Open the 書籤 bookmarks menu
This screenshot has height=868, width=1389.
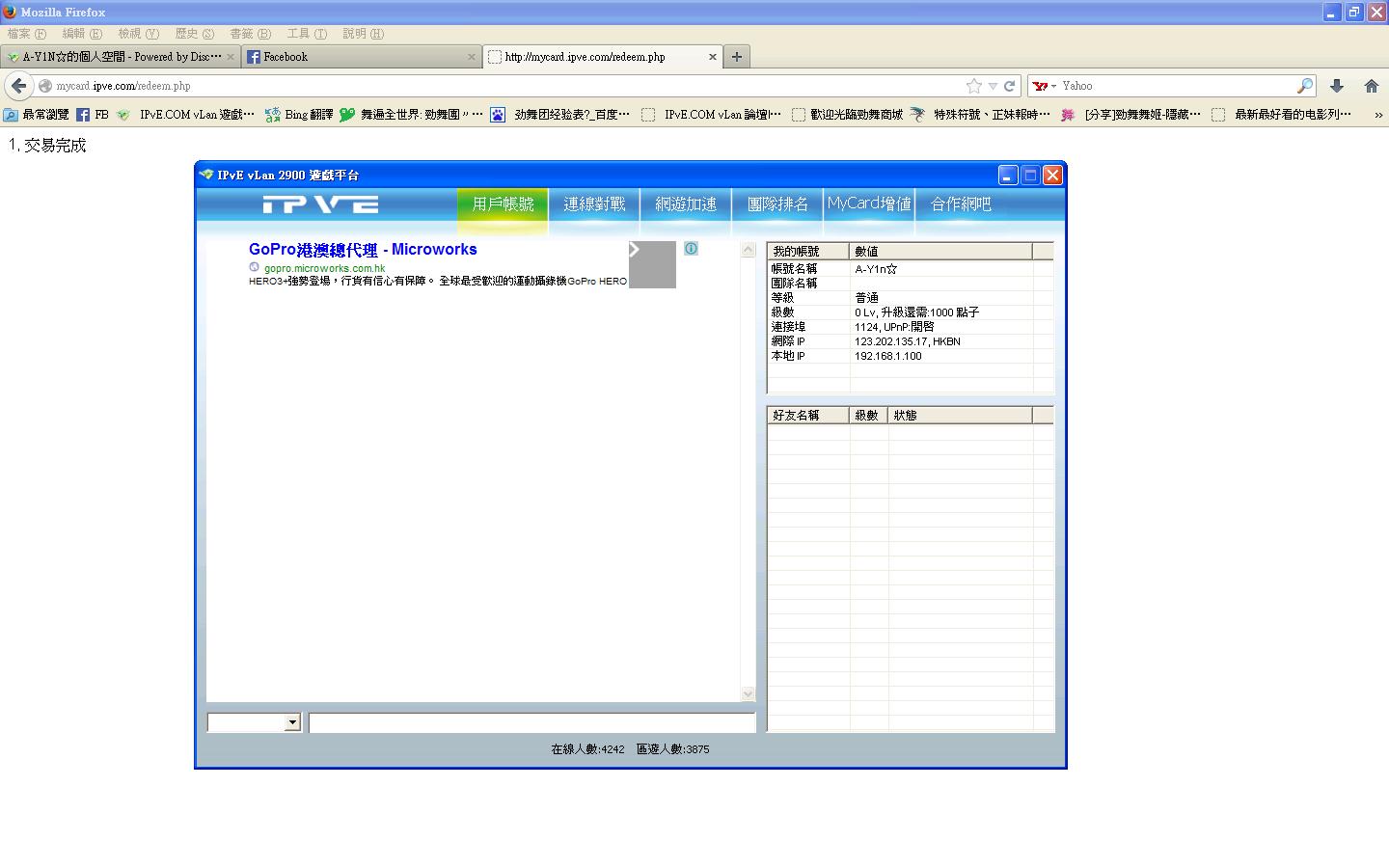click(250, 34)
